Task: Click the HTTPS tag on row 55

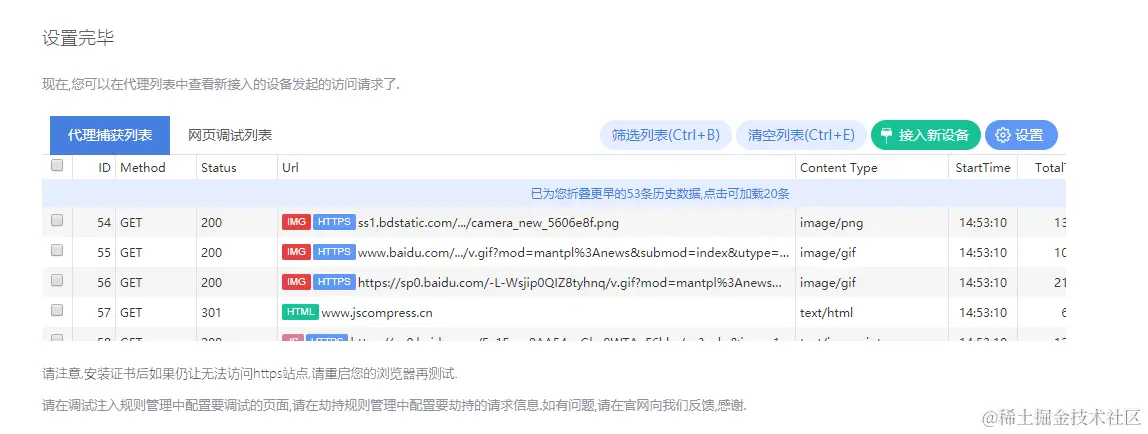Action: pyautogui.click(x=334, y=252)
